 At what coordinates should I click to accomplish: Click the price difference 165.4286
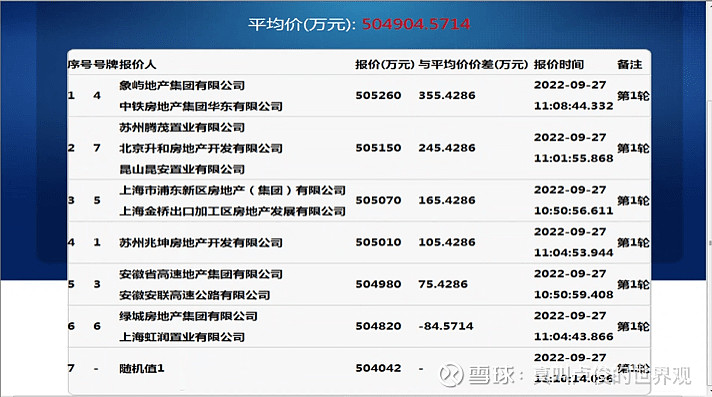[447, 200]
